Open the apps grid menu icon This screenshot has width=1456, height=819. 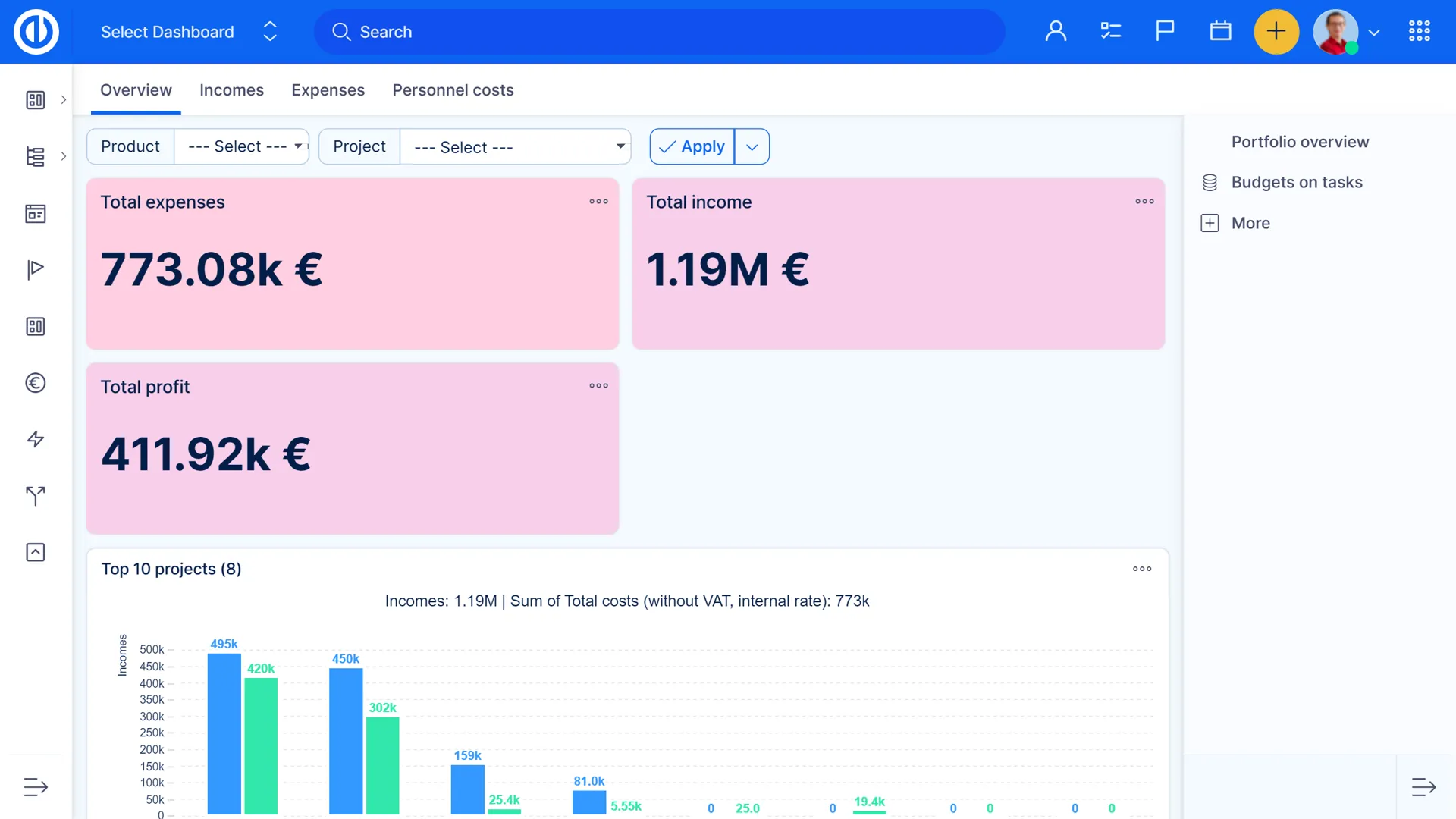tap(1419, 31)
